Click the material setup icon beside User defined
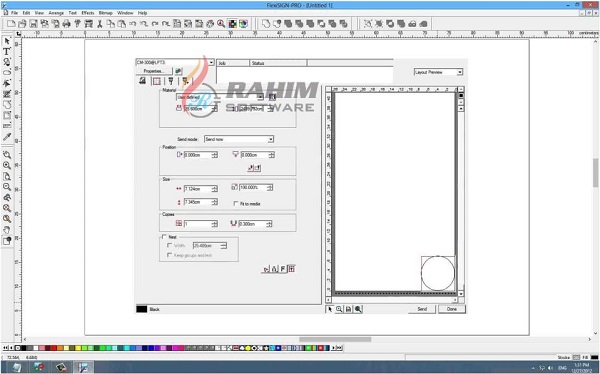 (x=272, y=97)
